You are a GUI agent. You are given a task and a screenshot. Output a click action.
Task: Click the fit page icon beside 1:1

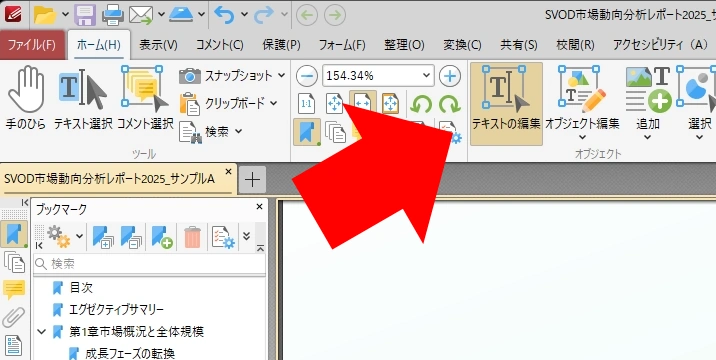335,104
